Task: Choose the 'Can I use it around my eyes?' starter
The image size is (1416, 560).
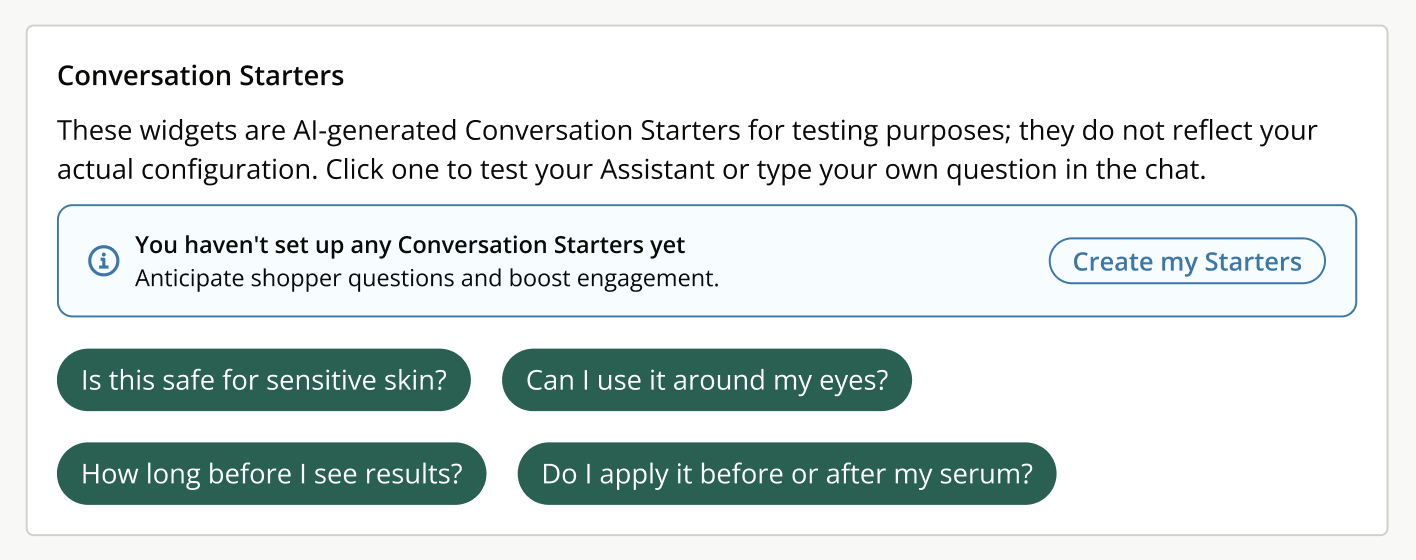Action: pyautogui.click(x=707, y=380)
